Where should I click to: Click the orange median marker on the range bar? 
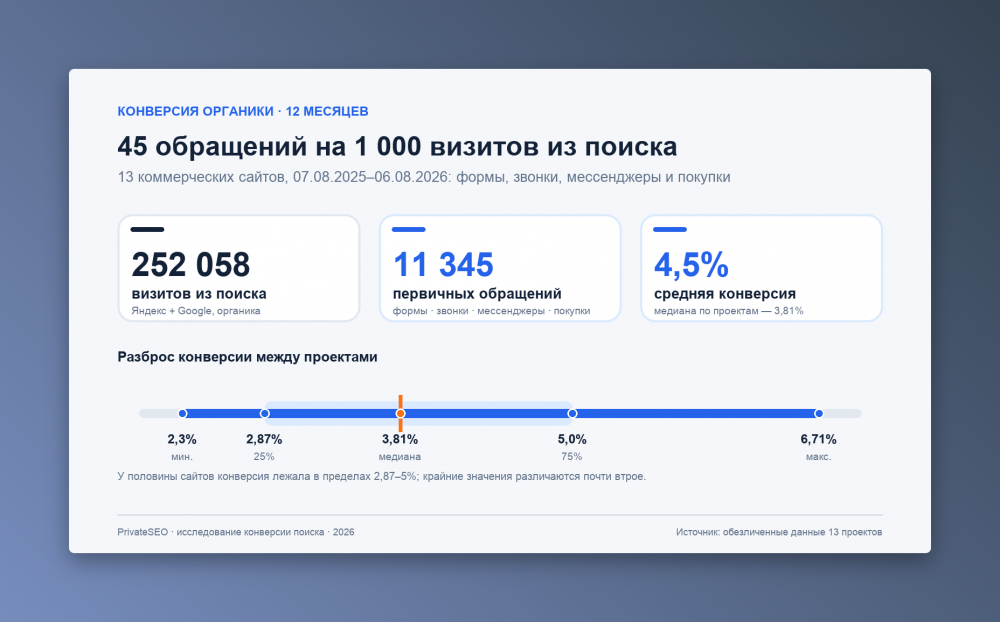click(x=401, y=413)
